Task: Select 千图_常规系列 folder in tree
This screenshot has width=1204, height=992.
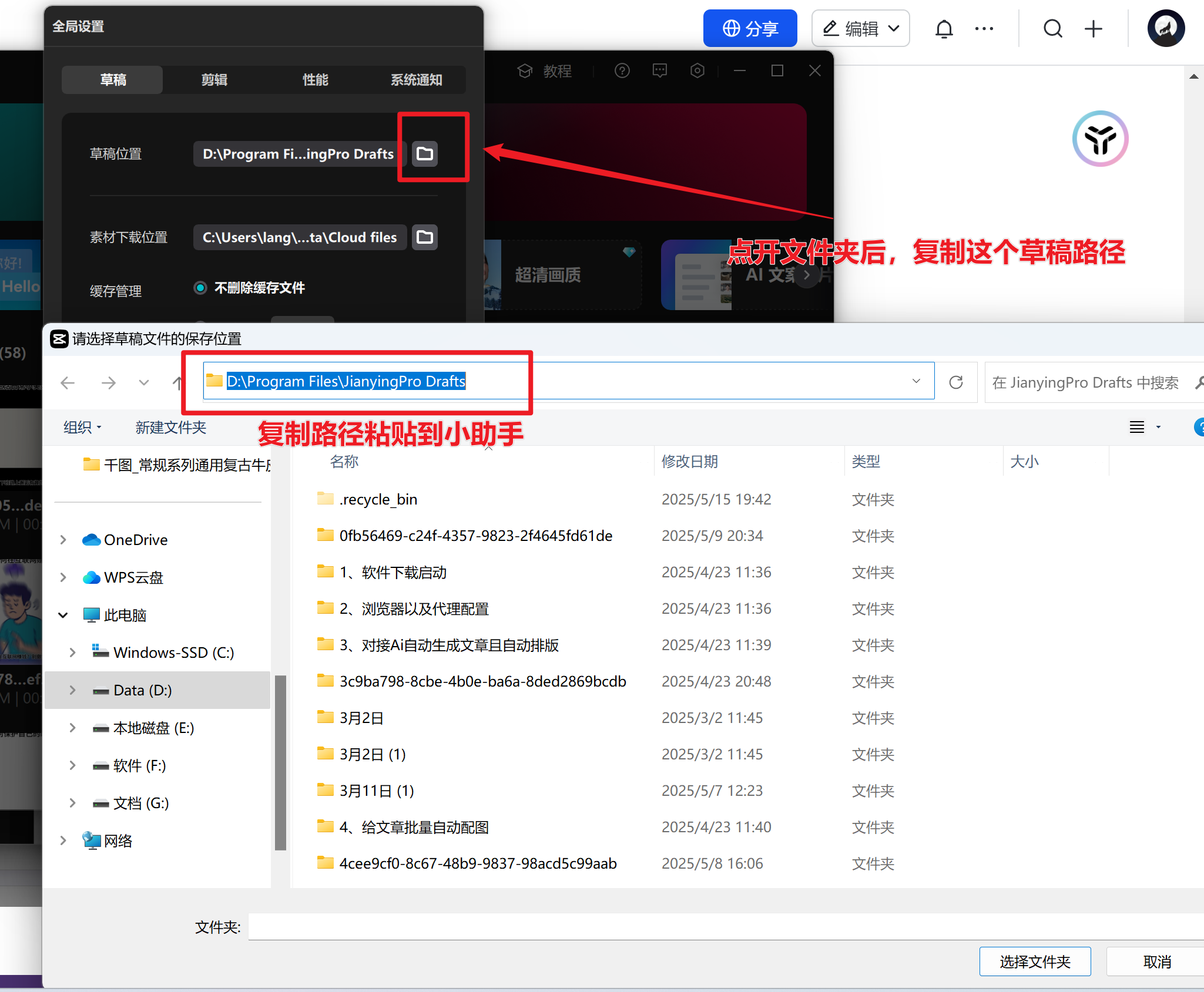Action: click(x=176, y=465)
